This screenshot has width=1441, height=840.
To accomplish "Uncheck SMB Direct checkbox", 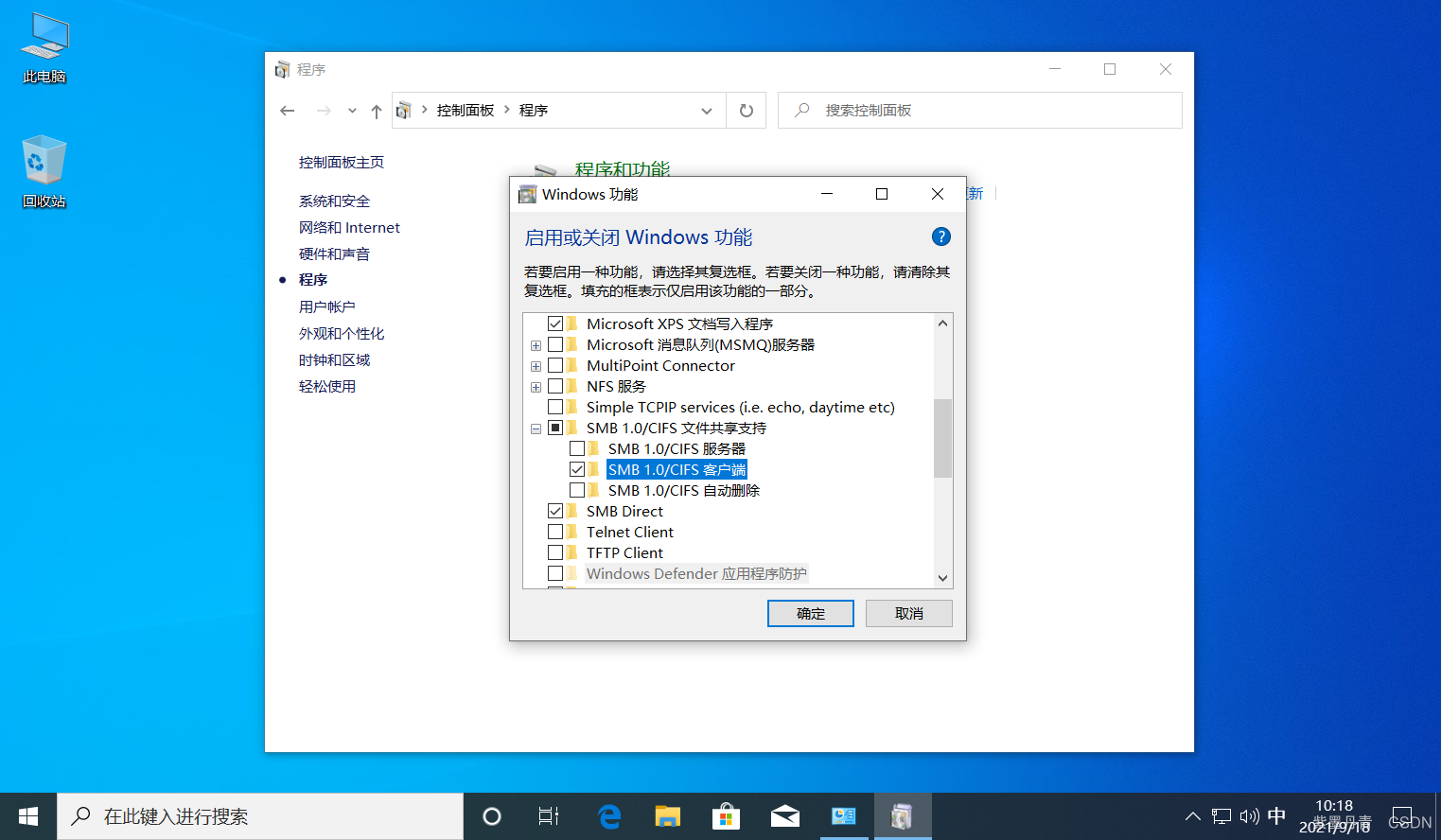I will (555, 511).
